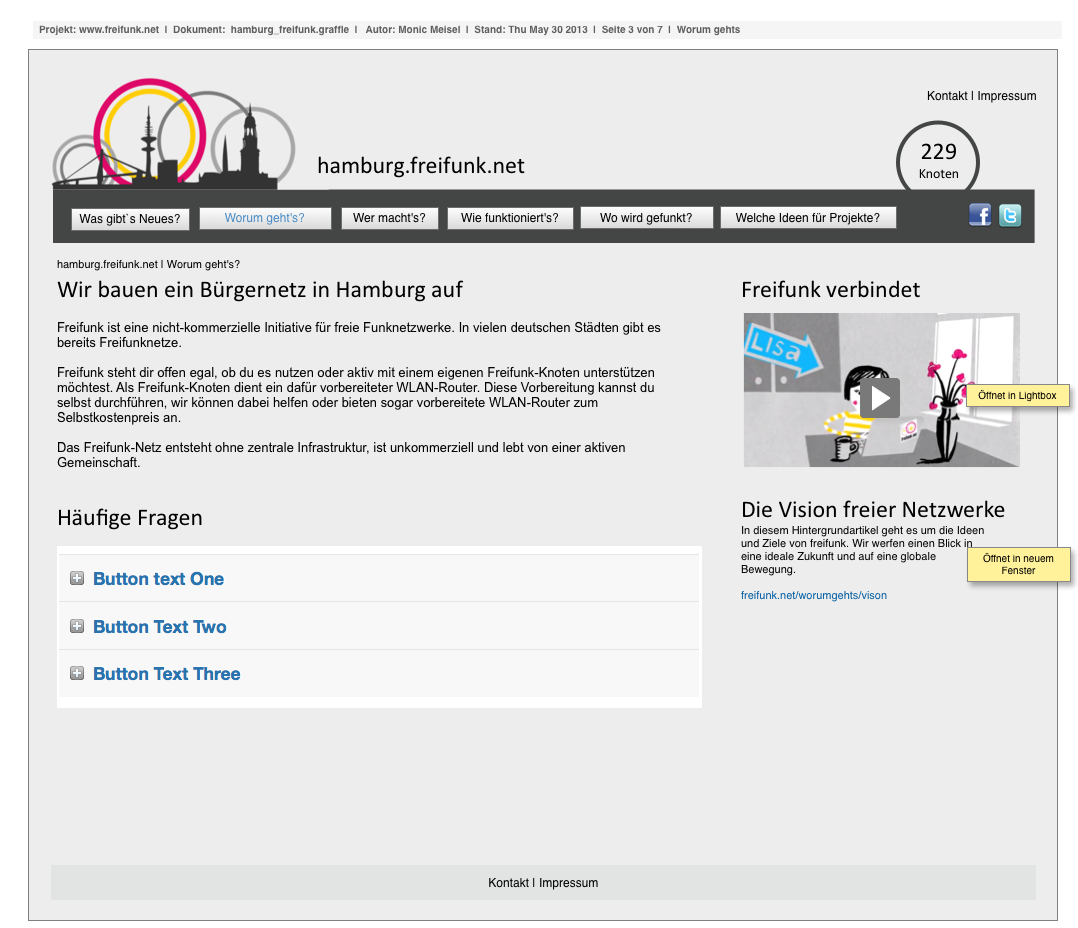Click 'Kontakt' link in the footer

[508, 883]
